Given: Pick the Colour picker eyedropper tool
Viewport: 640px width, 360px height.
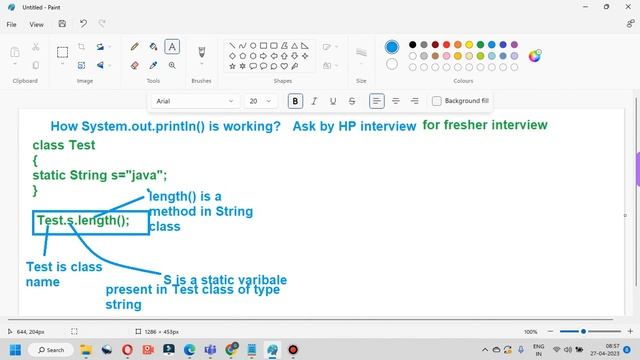Looking at the screenshot, I should point(153,65).
